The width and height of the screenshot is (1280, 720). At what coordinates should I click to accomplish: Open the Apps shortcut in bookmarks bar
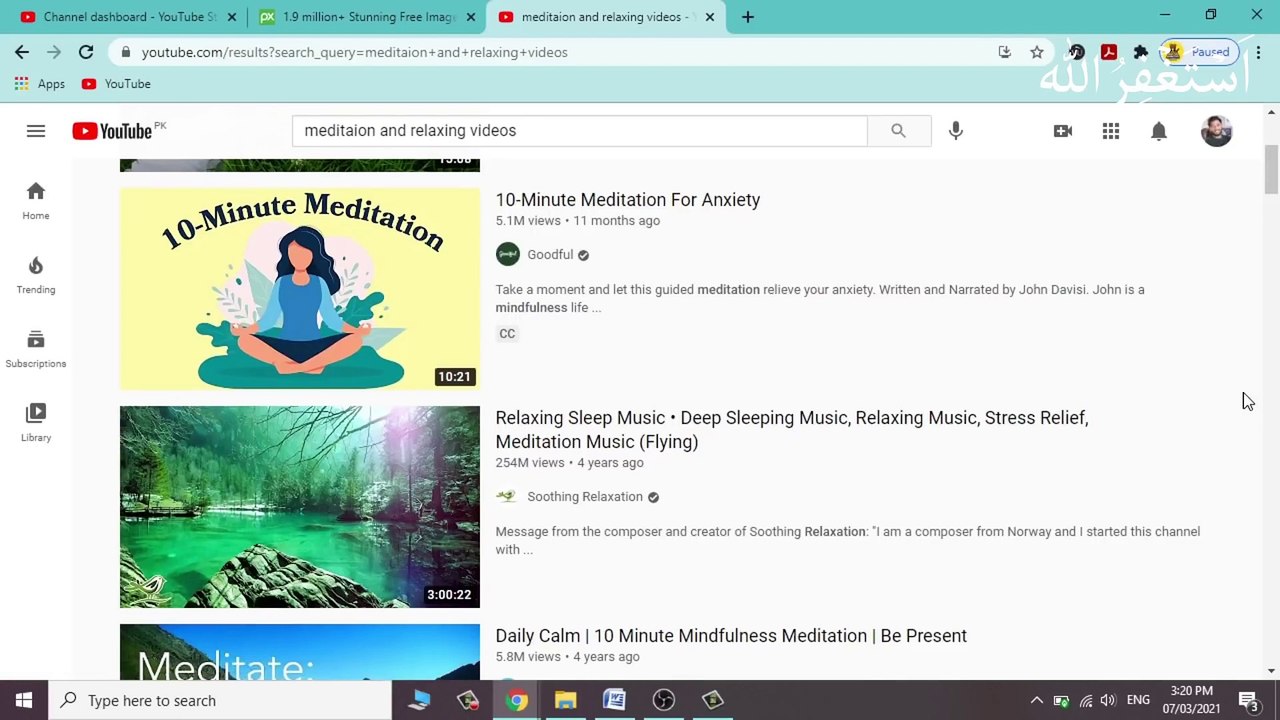pyautogui.click(x=40, y=84)
